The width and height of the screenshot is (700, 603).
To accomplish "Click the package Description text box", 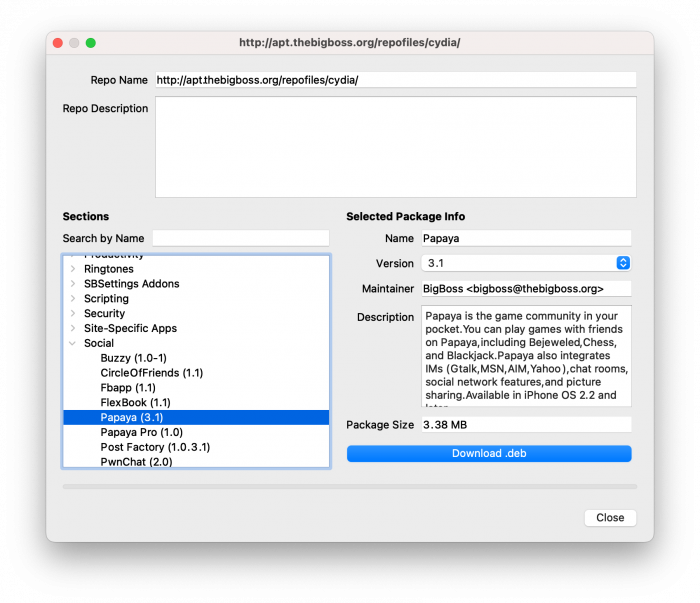I will pyautogui.click(x=526, y=356).
